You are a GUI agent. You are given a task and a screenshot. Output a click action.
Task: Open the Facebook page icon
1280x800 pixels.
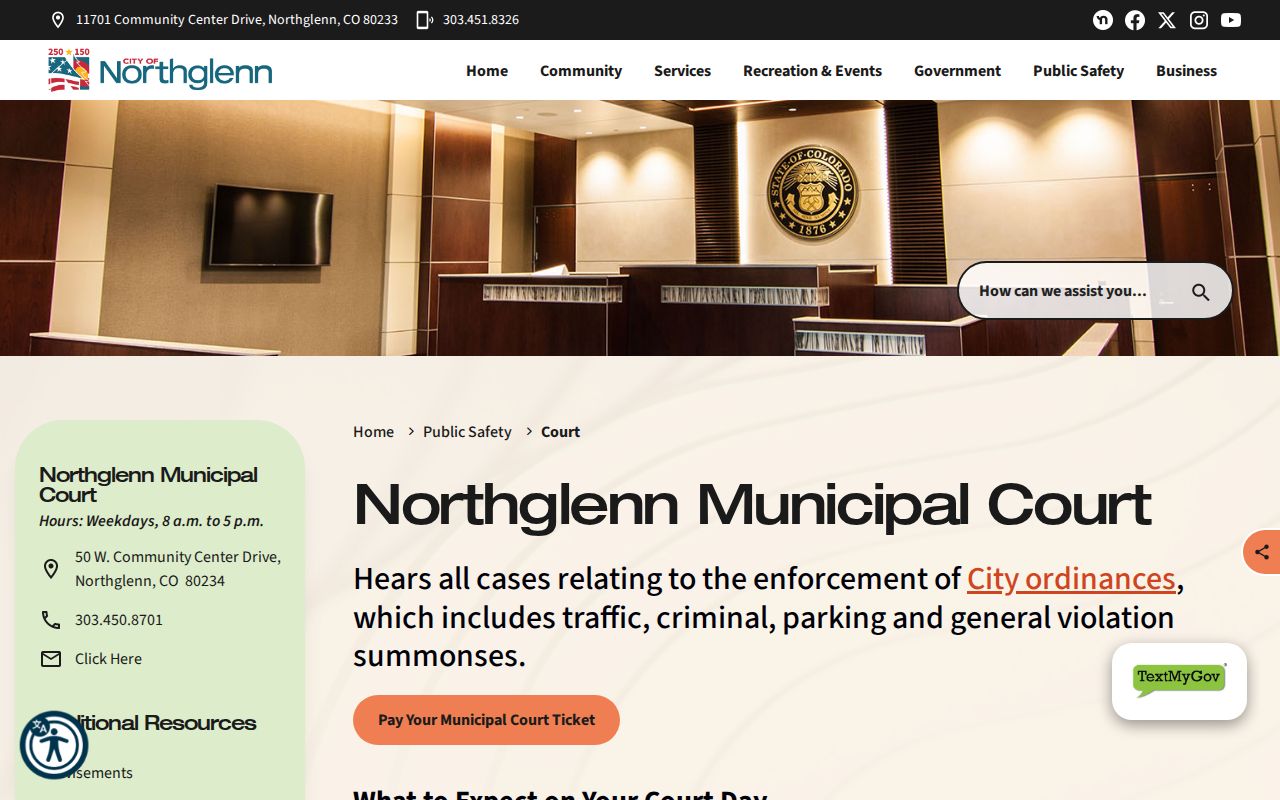1135,20
